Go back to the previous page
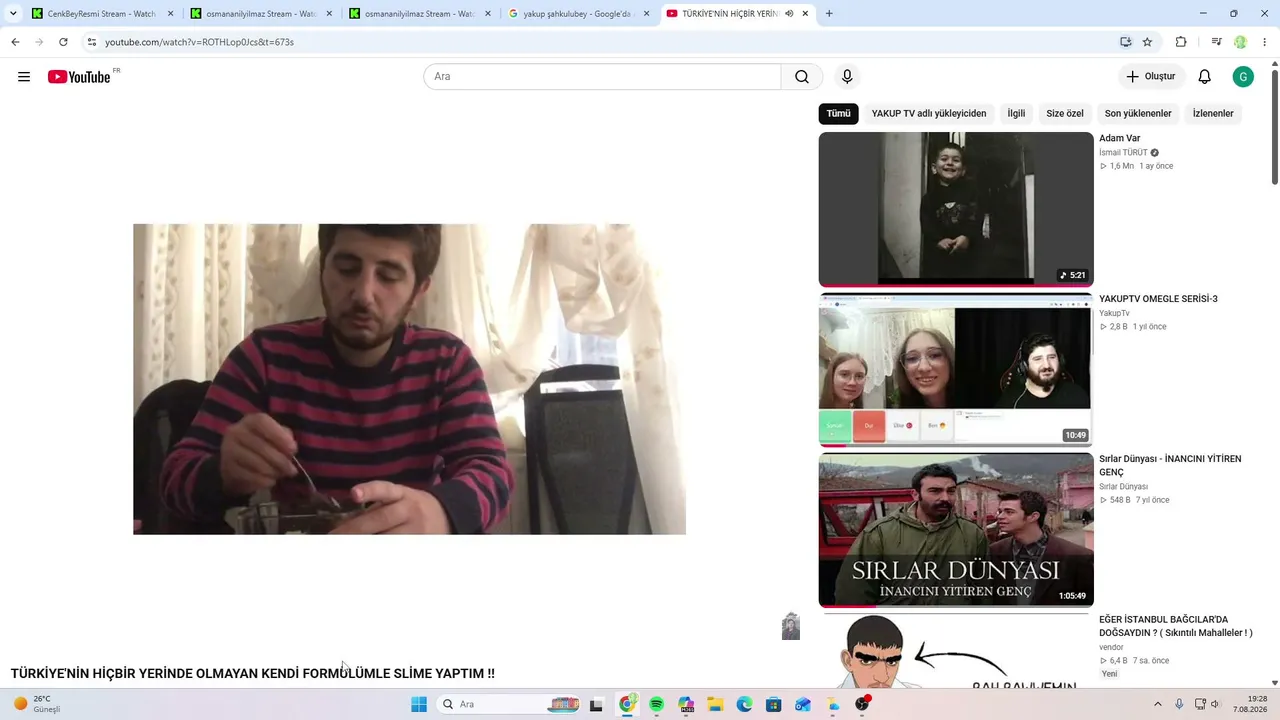Image resolution: width=1280 pixels, height=720 pixels. (x=15, y=42)
